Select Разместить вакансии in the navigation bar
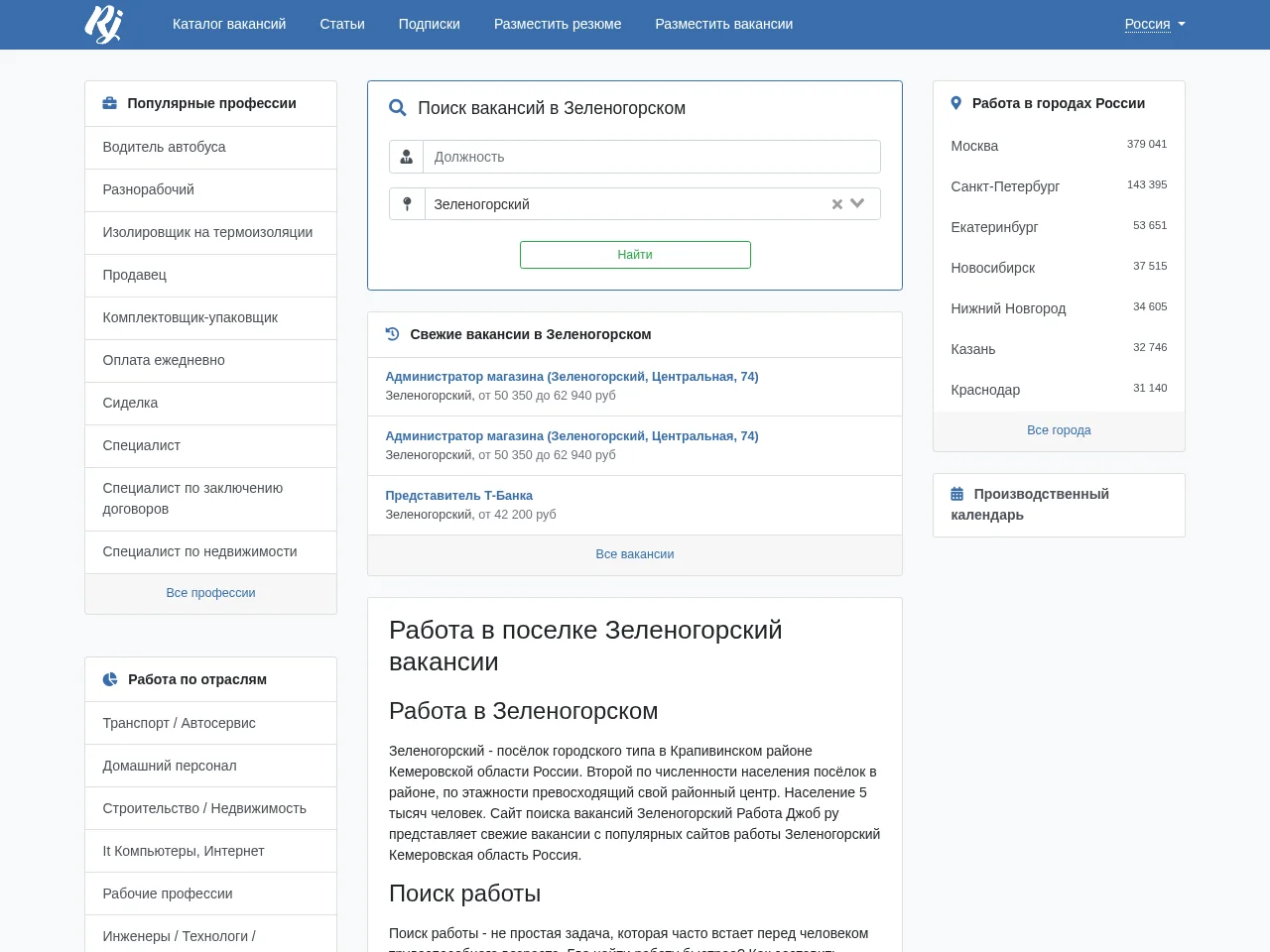Viewport: 1270px width, 952px height. tap(724, 24)
